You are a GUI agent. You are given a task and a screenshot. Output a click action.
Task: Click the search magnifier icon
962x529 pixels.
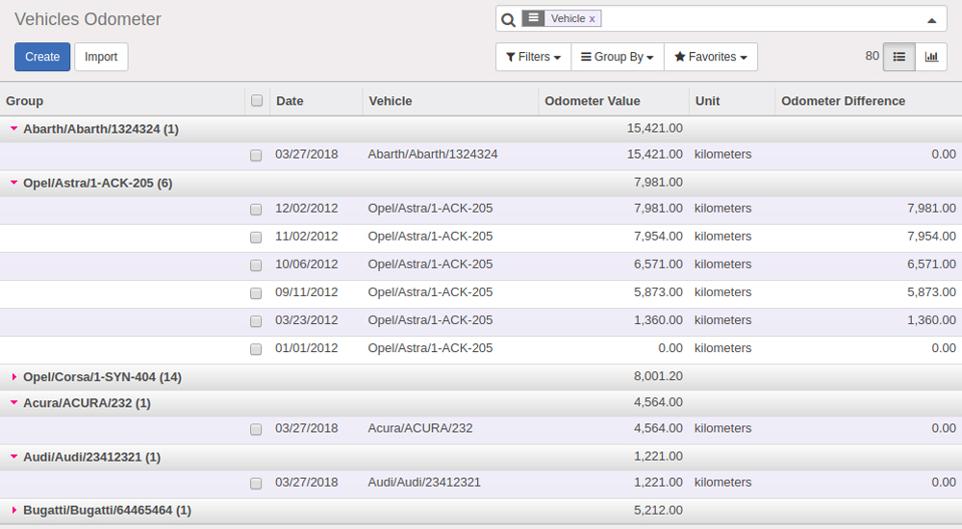(x=508, y=20)
